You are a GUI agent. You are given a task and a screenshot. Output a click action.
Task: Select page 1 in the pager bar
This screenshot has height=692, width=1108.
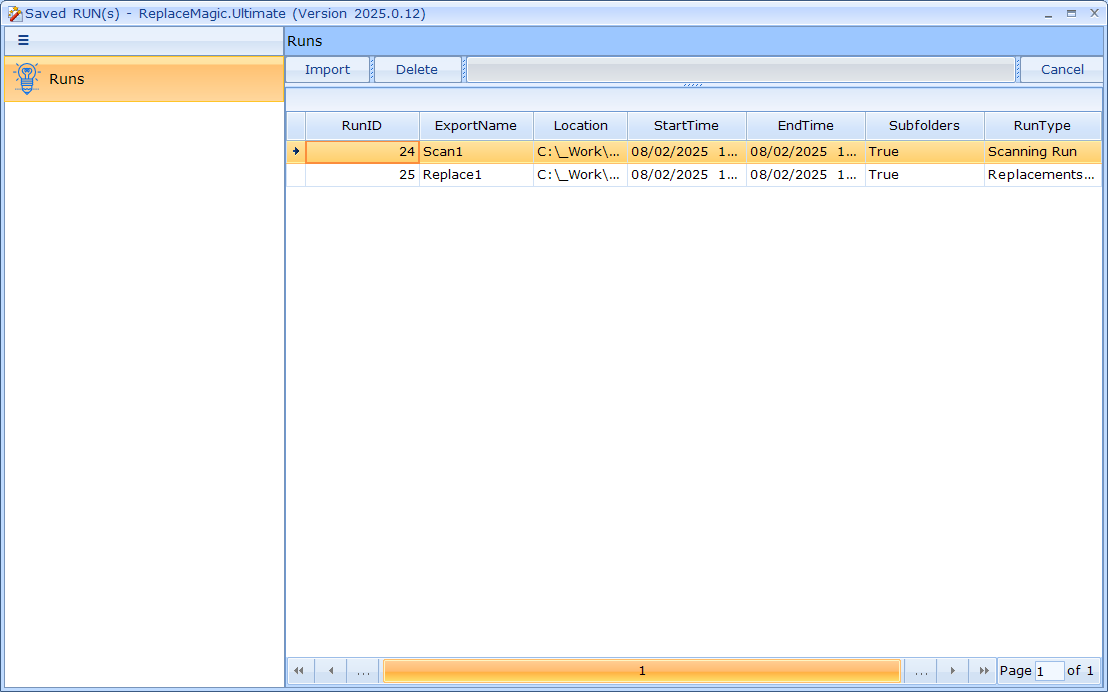click(642, 671)
